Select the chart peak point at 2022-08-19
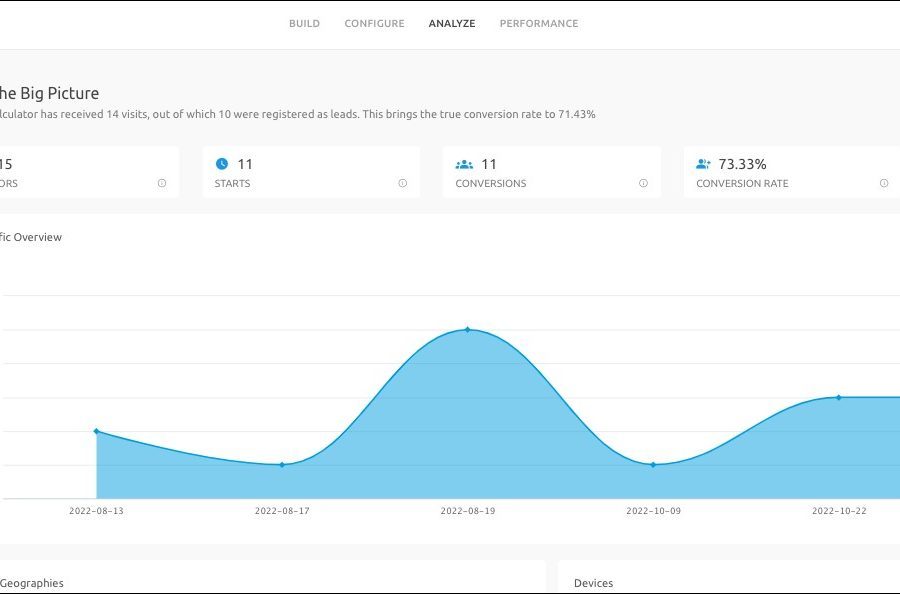900x594 pixels. point(467,329)
